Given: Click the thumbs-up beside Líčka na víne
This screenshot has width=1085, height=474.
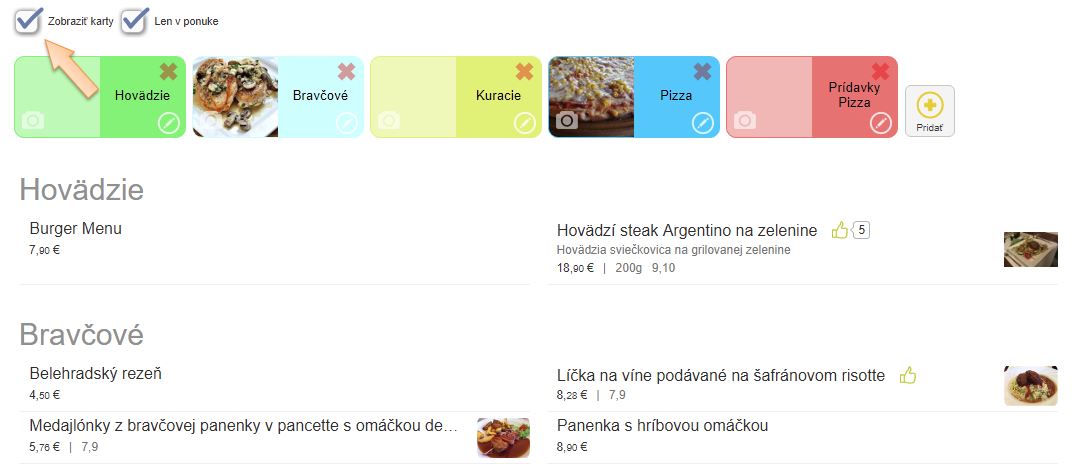Looking at the screenshot, I should click(908, 376).
